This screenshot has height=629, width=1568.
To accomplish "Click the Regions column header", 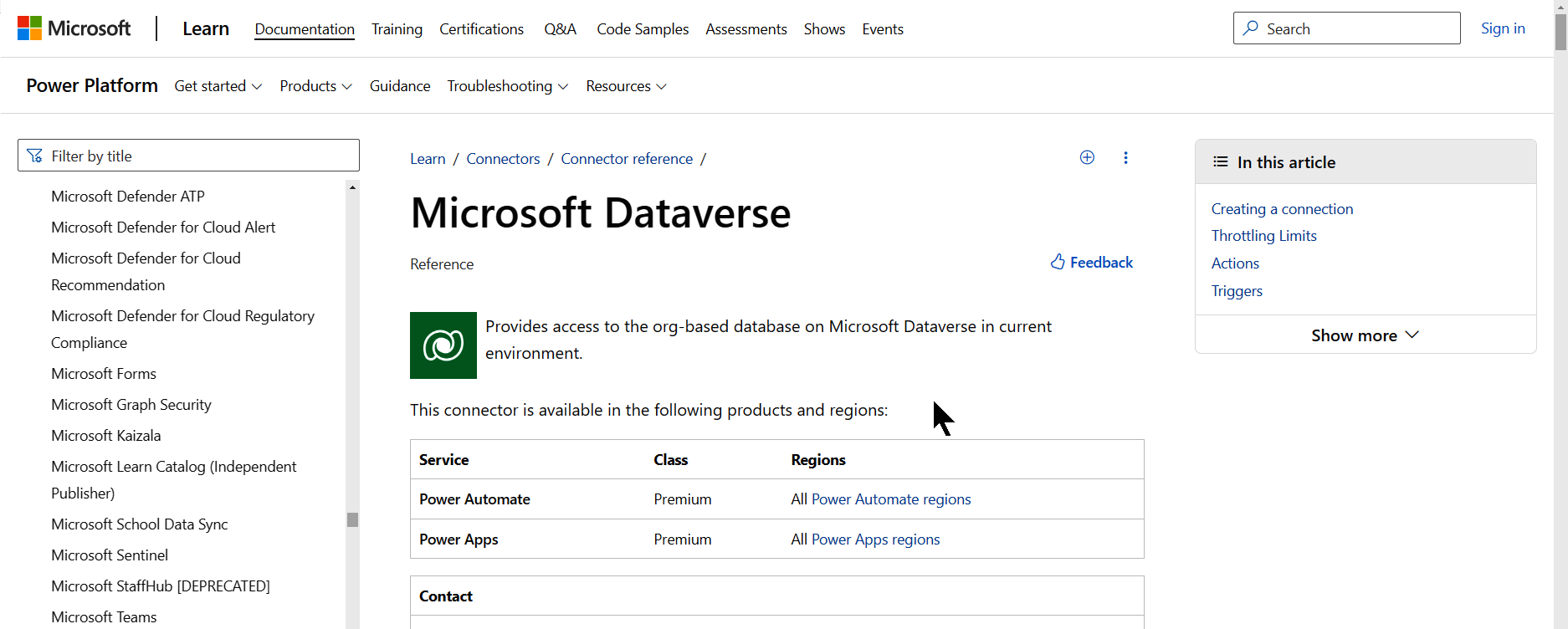I will [818, 460].
